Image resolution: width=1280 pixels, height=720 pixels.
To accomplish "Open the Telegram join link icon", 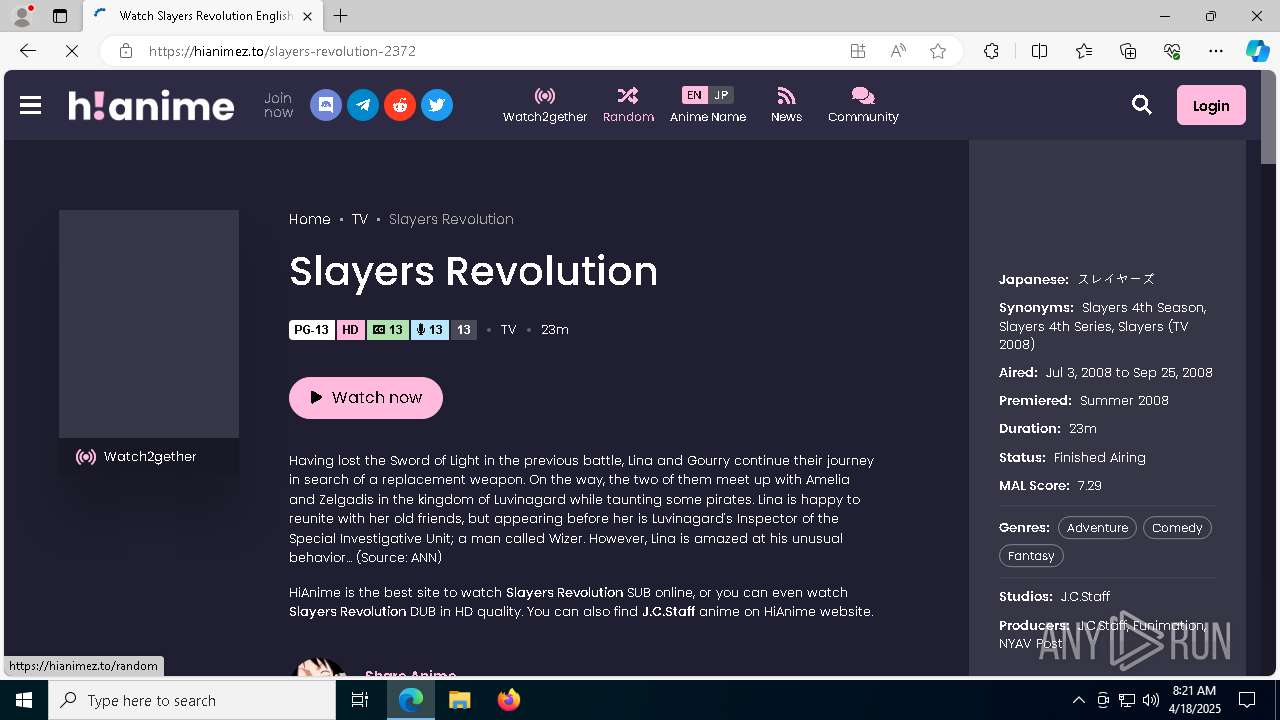I will [363, 105].
